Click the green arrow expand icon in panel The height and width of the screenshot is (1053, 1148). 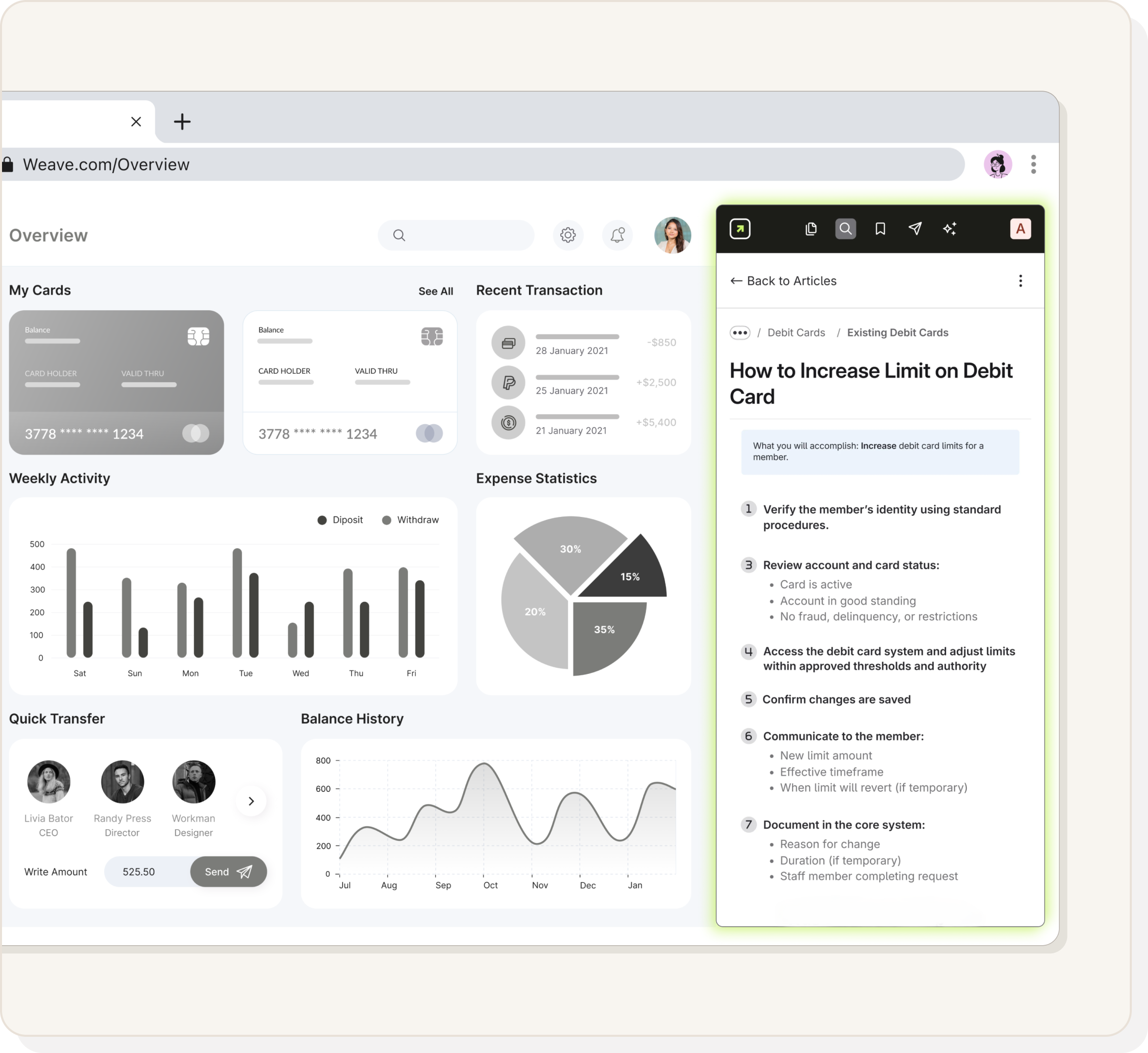pyautogui.click(x=740, y=229)
